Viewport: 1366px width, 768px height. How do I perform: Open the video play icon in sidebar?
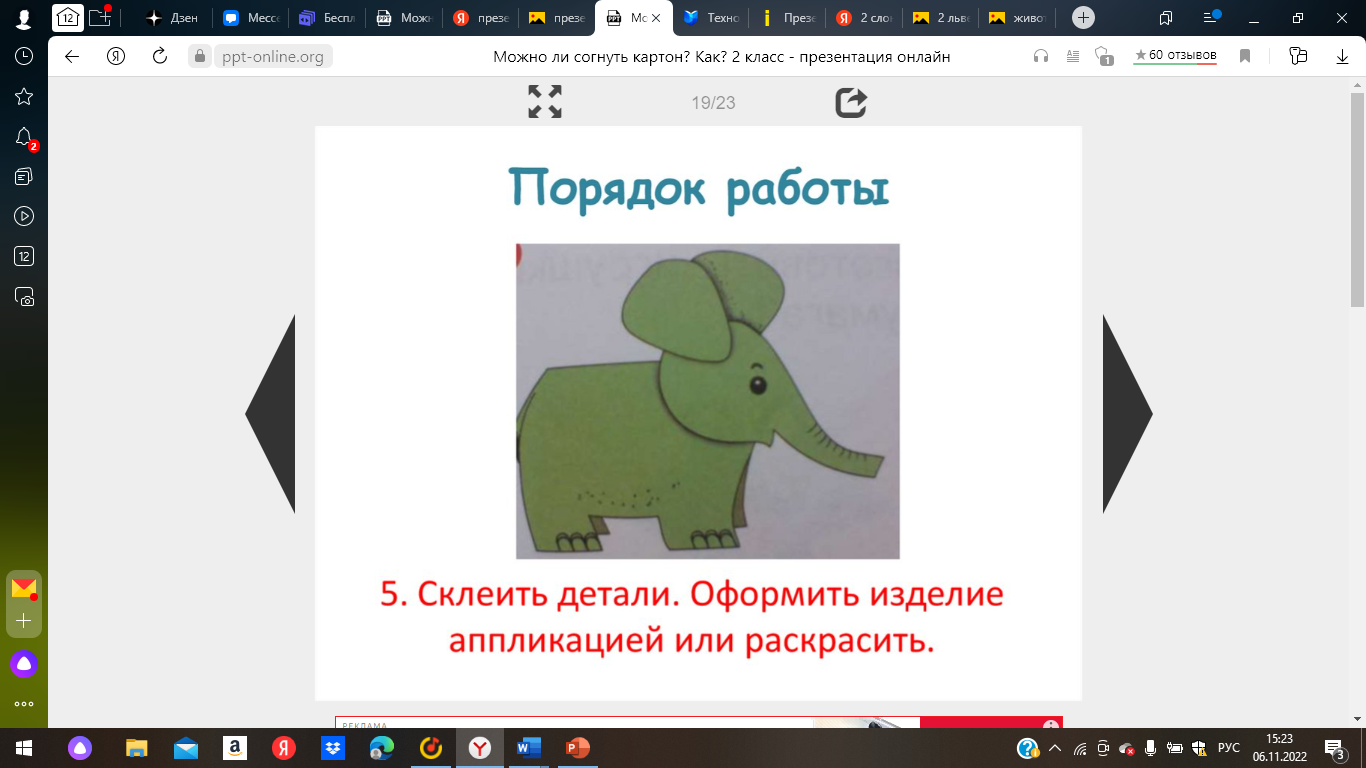click(x=24, y=216)
